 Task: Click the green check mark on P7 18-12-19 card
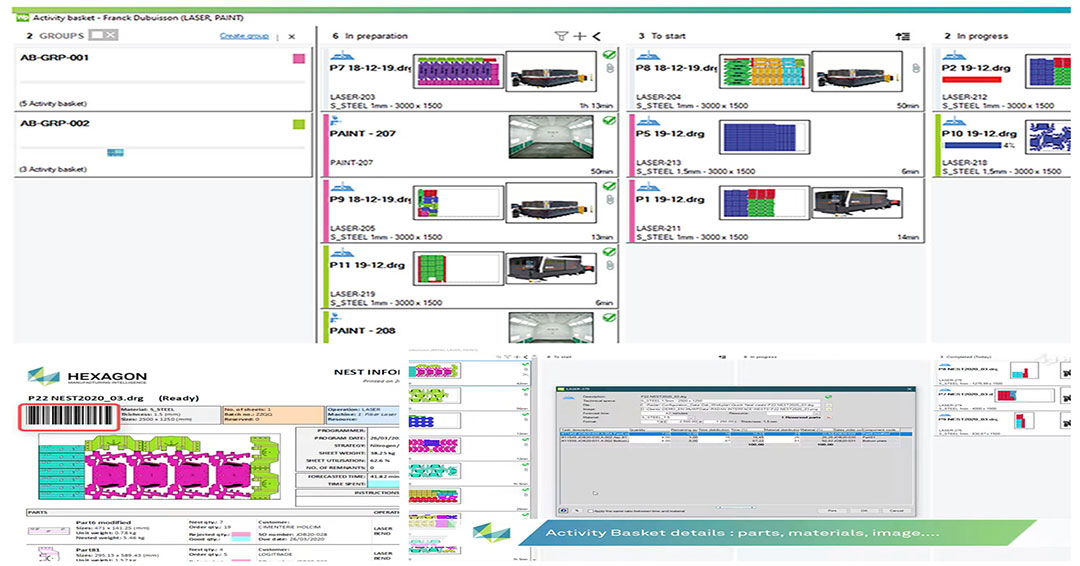click(609, 55)
